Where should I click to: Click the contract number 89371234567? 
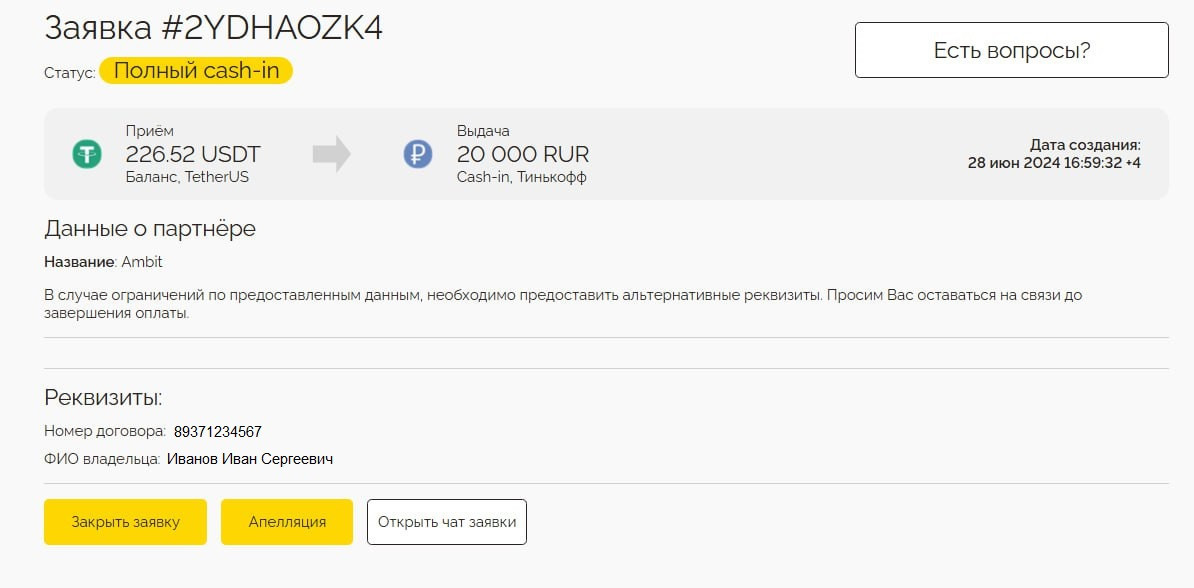218,432
